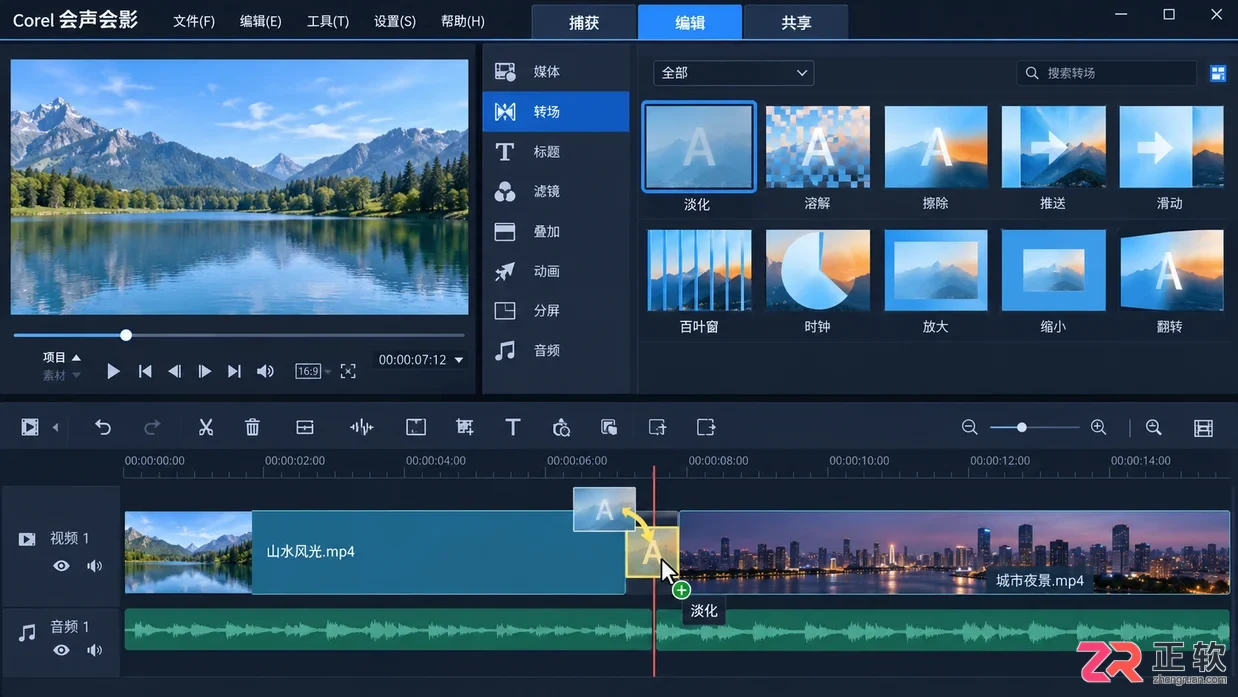Jump to start of preview
The image size is (1238, 697).
click(x=145, y=371)
